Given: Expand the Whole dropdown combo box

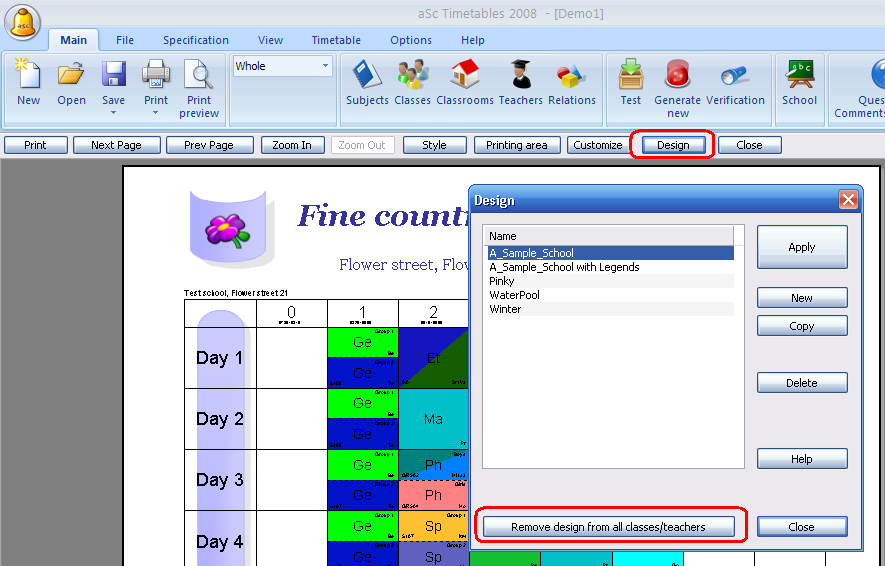Looking at the screenshot, I should point(325,67).
